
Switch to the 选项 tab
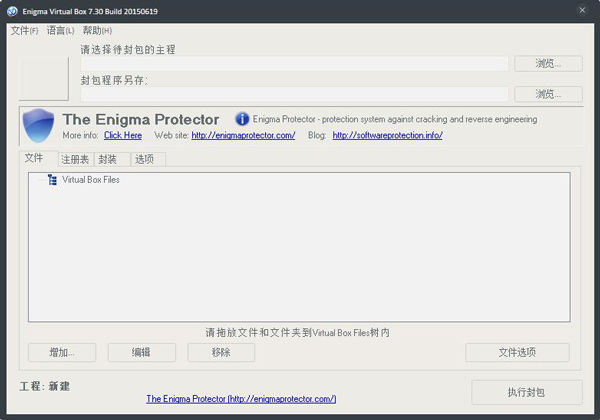tap(148, 159)
